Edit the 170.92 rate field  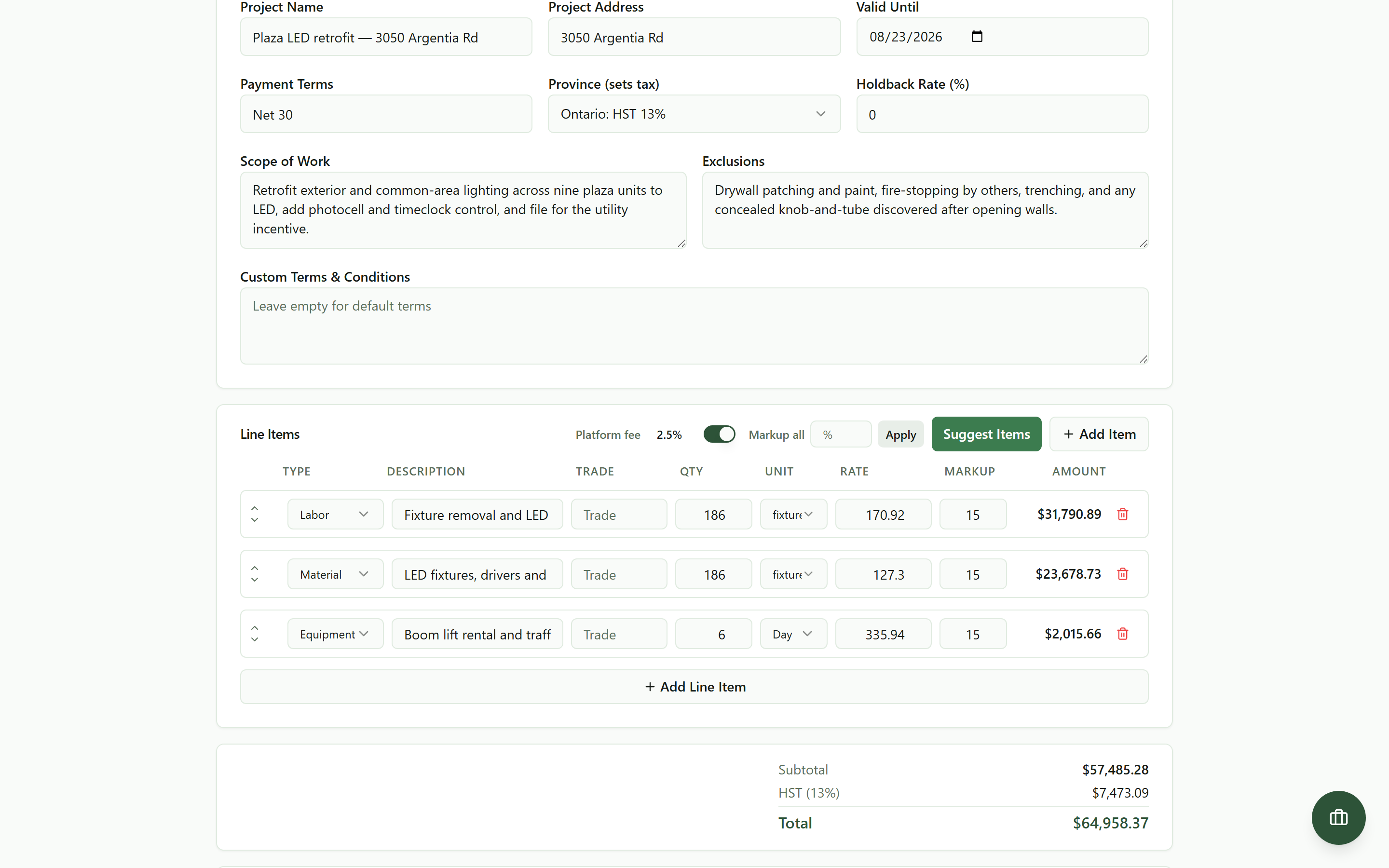(x=883, y=515)
